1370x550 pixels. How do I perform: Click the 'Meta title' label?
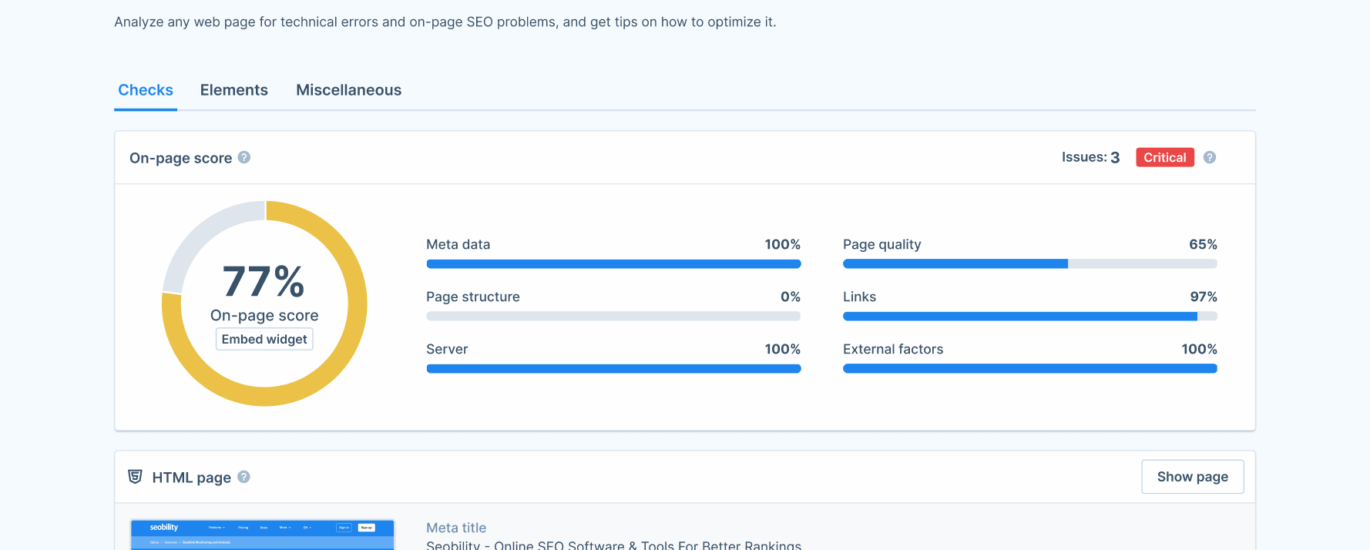(456, 528)
